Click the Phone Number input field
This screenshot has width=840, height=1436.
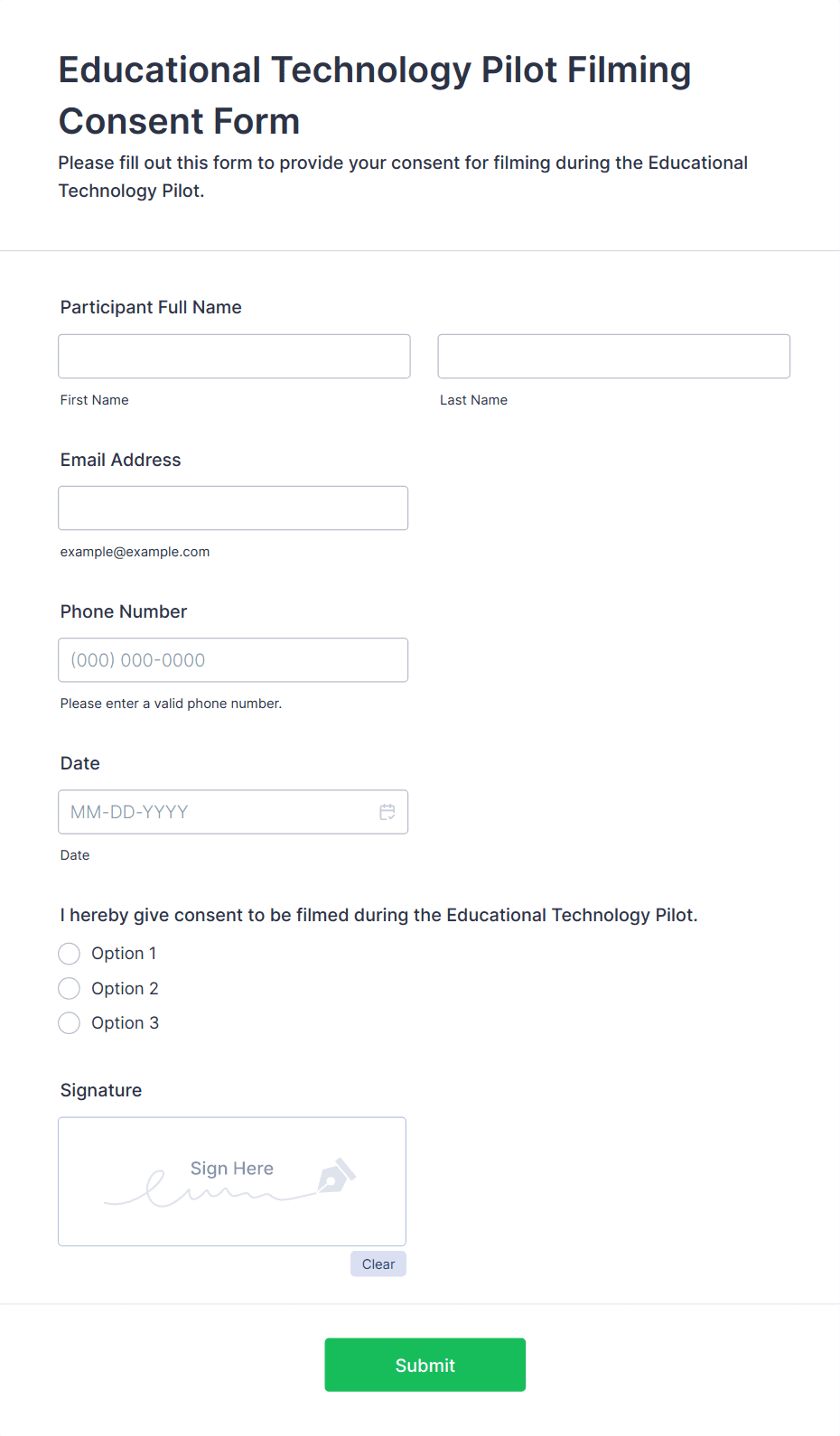pyautogui.click(x=233, y=660)
